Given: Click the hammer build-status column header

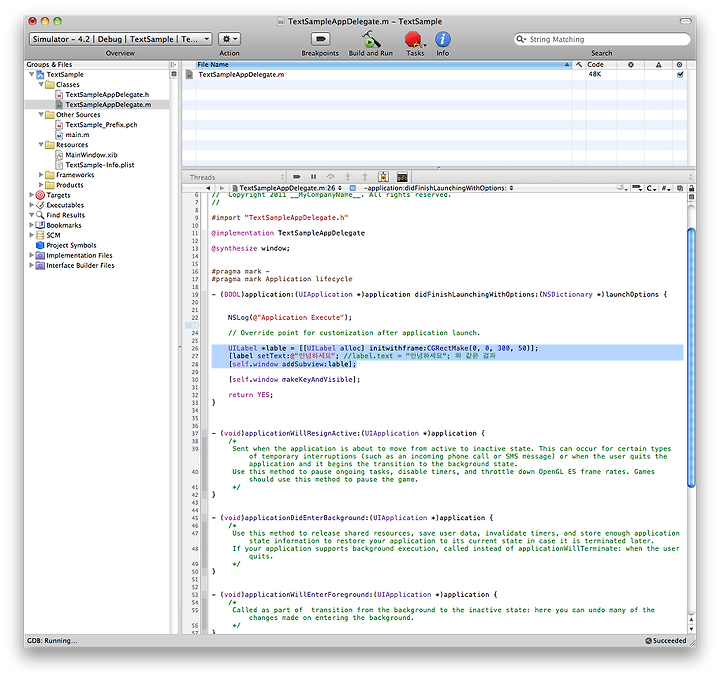Looking at the screenshot, I should 579,65.
